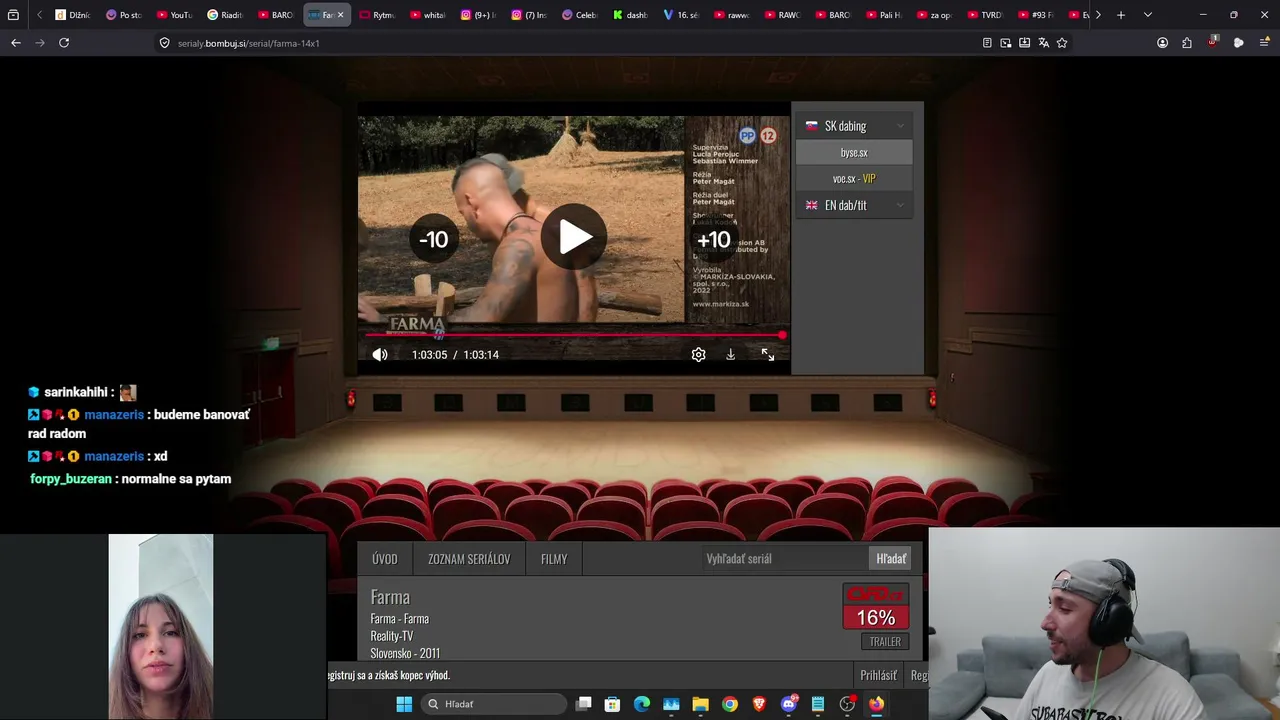Open Task View from the taskbar
Image resolution: width=1280 pixels, height=720 pixels.
tap(584, 704)
